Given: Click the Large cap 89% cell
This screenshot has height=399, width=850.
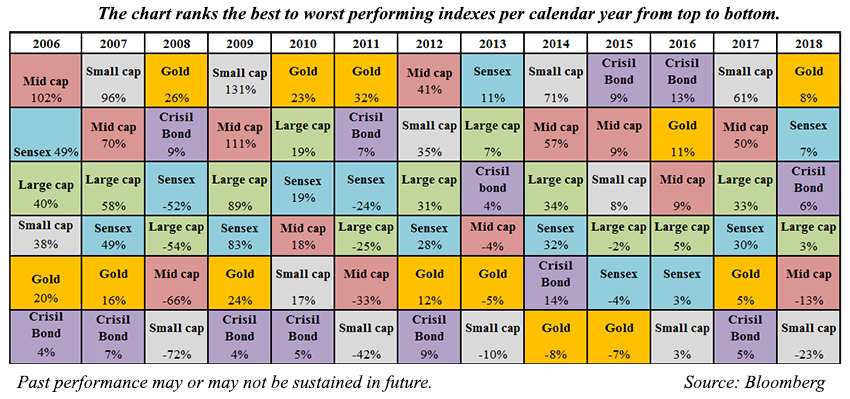Looking at the screenshot, I should (x=239, y=189).
